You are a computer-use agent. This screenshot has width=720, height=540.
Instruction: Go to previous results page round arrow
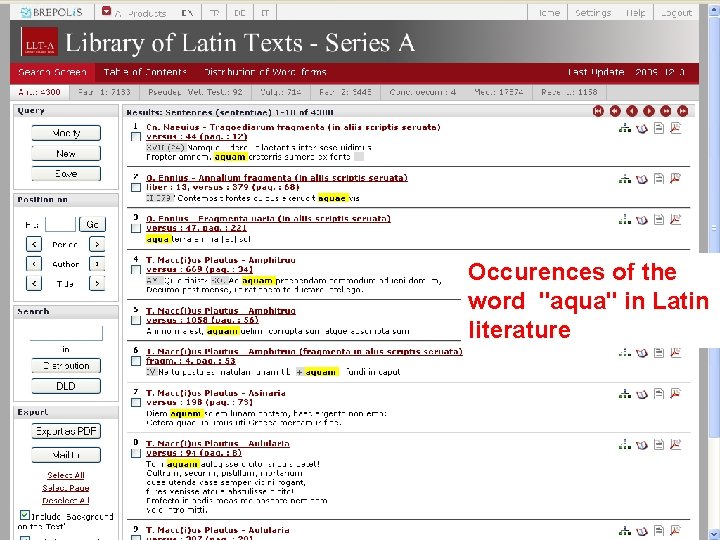(632, 111)
